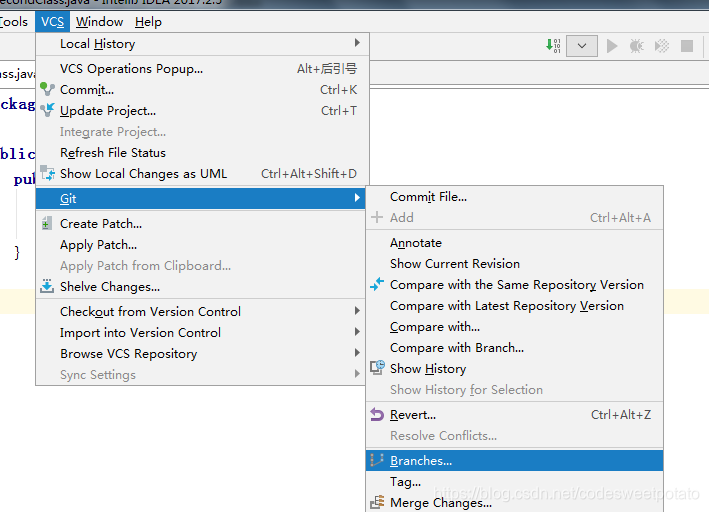Select Checkout from Version Control
Viewport: 709px width, 512px height.
(x=200, y=312)
